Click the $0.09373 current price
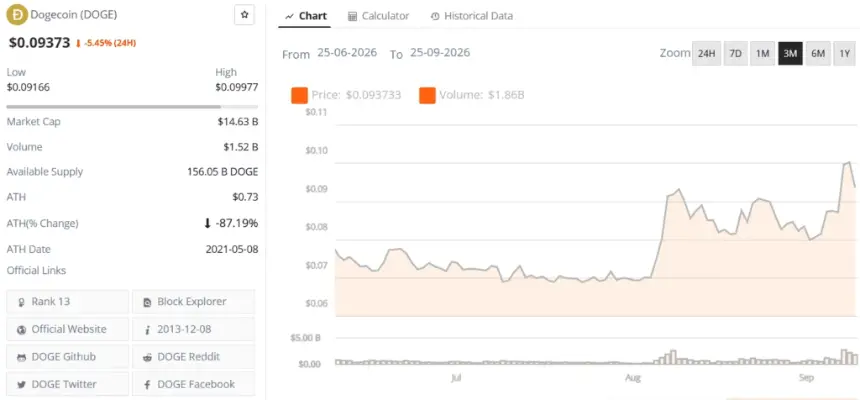This screenshot has width=860, height=400. [x=39, y=43]
